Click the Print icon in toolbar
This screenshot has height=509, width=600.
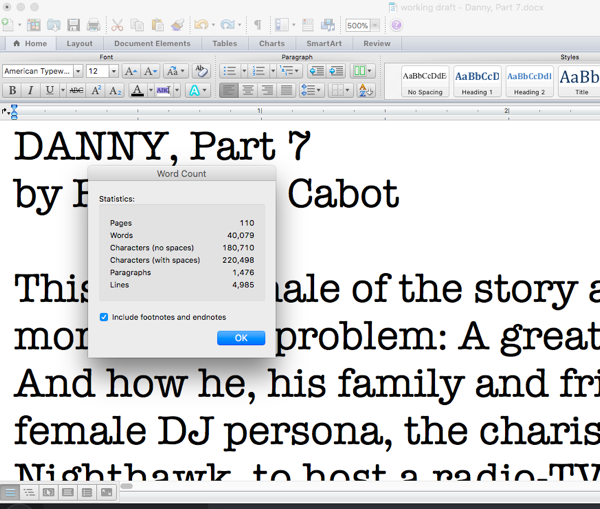pos(93,25)
